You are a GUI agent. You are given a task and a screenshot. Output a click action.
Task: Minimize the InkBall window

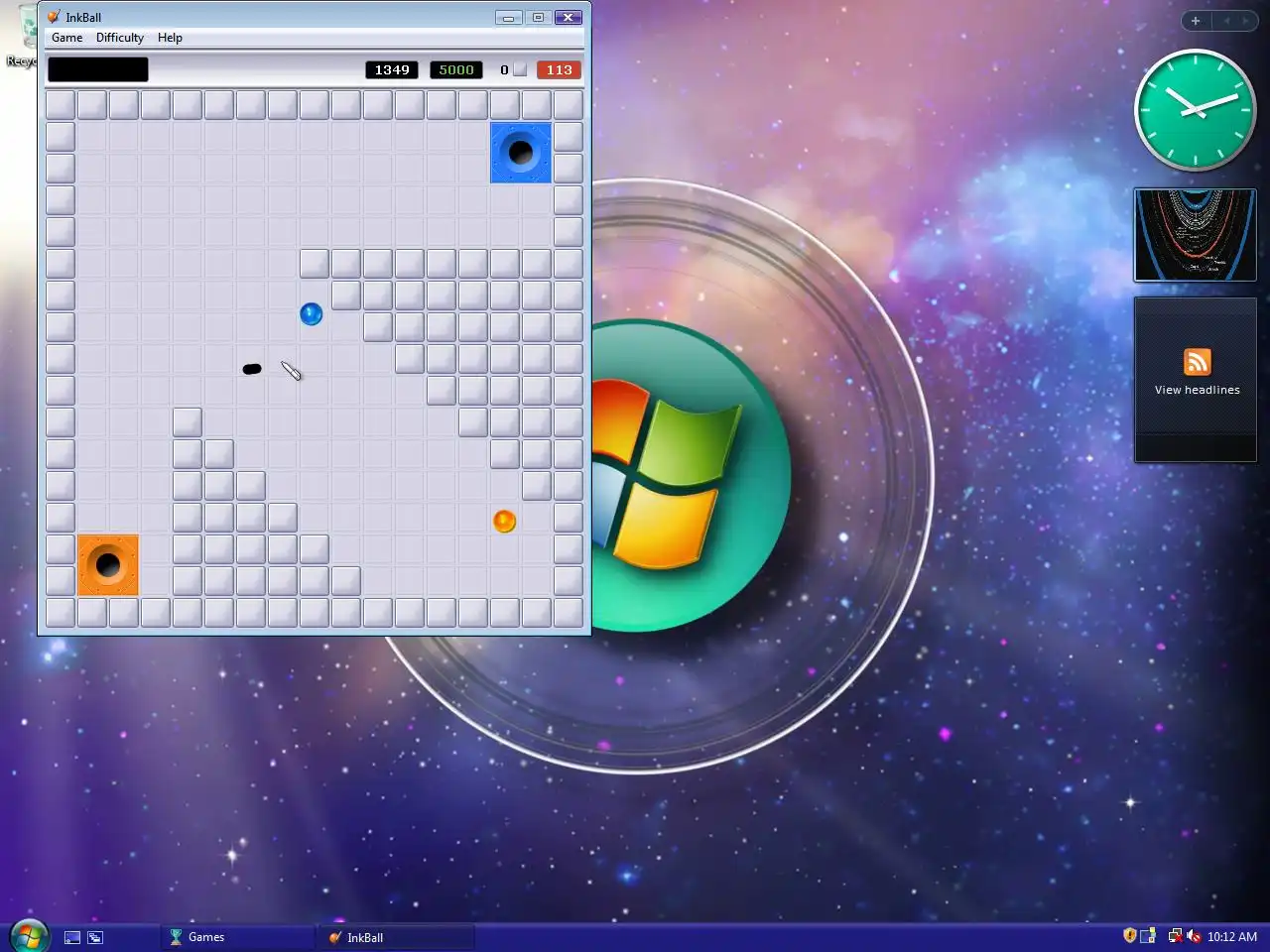tap(508, 17)
